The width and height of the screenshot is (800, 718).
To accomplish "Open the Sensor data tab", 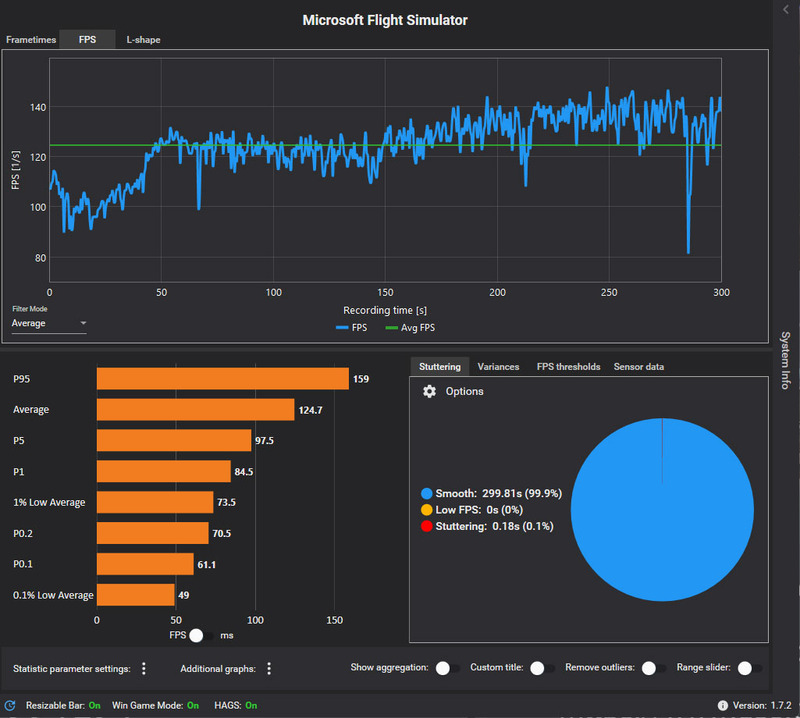I will click(x=639, y=367).
